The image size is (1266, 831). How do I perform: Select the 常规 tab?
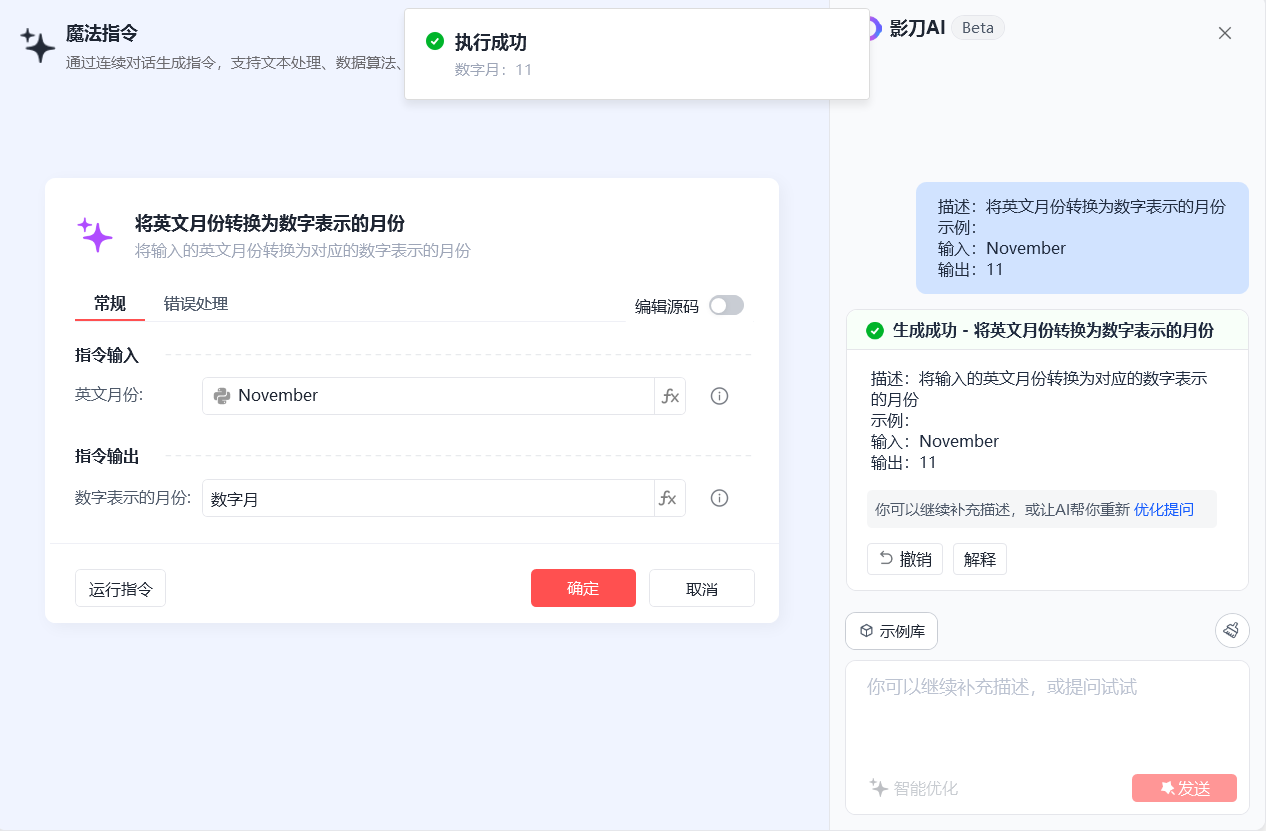pyautogui.click(x=110, y=304)
